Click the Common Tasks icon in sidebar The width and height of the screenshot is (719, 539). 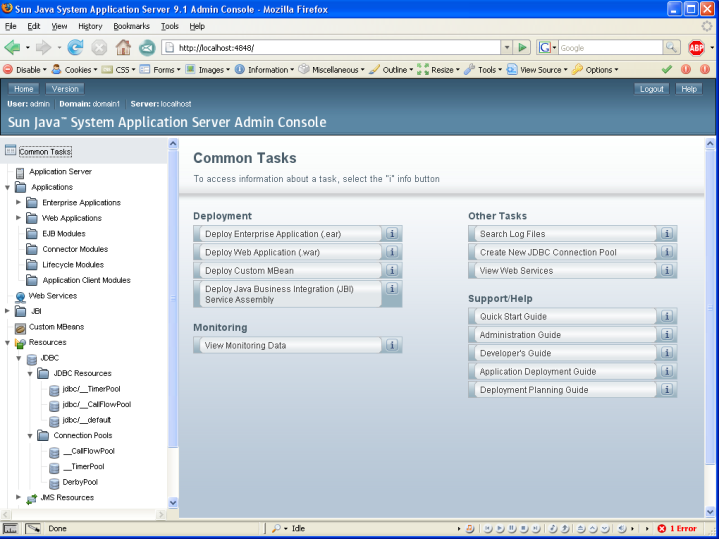coord(10,150)
